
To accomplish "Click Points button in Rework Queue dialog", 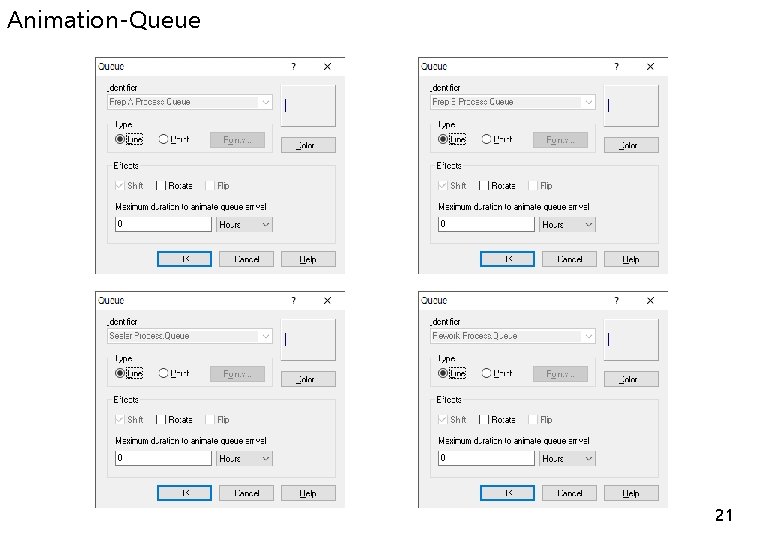I will pyautogui.click(x=560, y=374).
